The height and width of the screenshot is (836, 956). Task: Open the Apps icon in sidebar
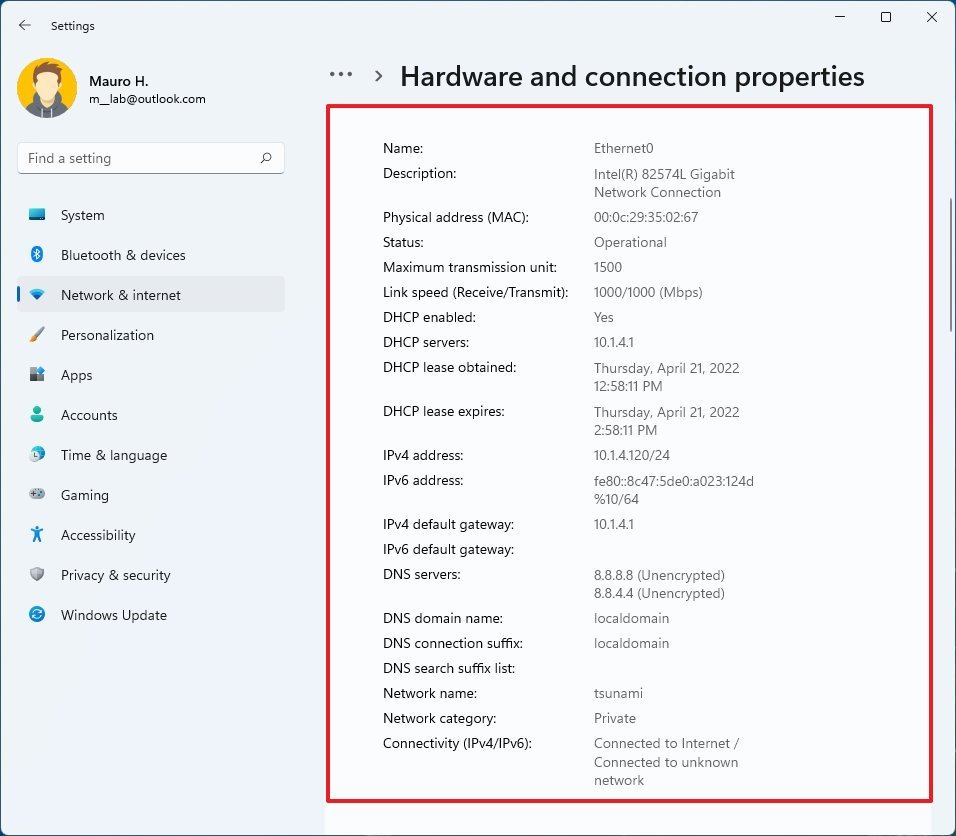point(37,375)
